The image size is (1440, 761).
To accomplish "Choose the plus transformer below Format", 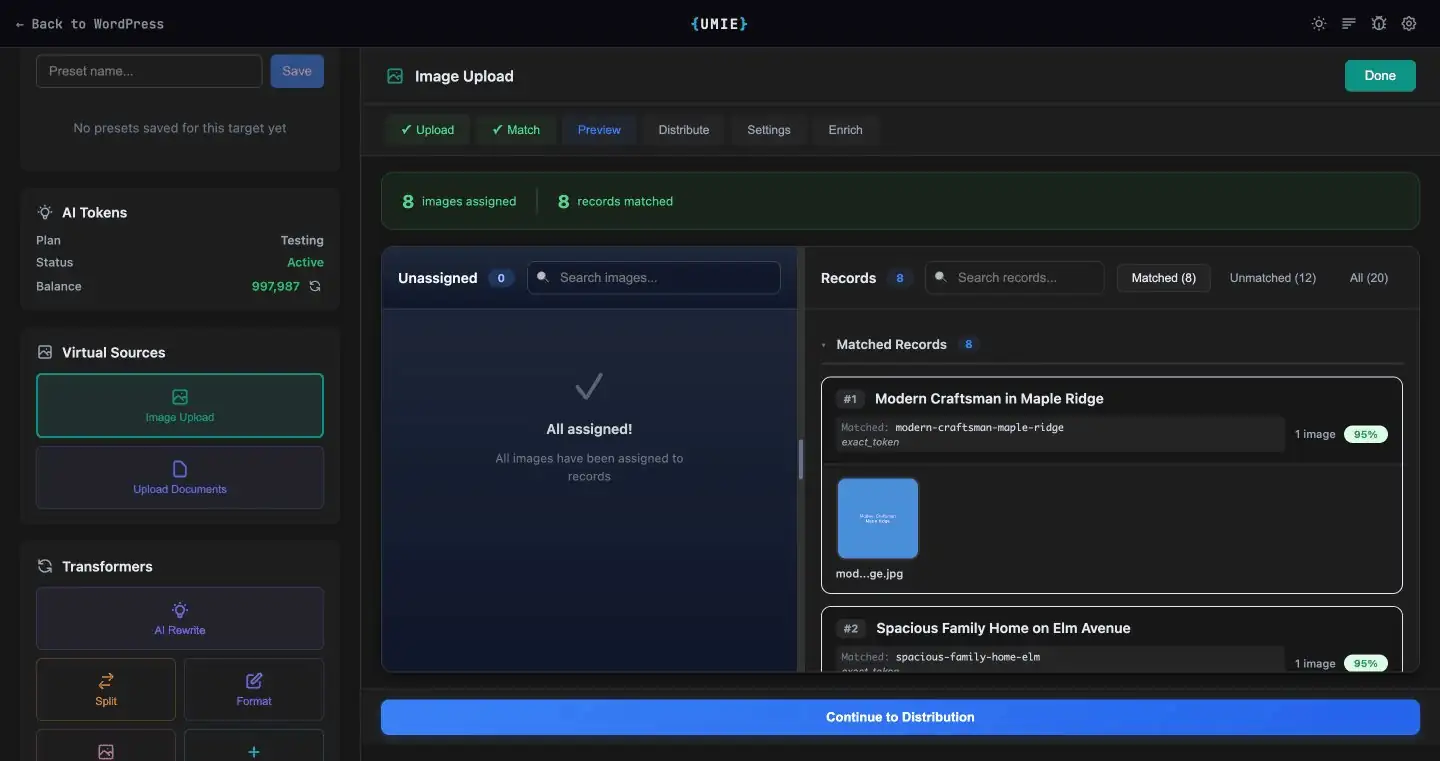I will [x=254, y=745].
